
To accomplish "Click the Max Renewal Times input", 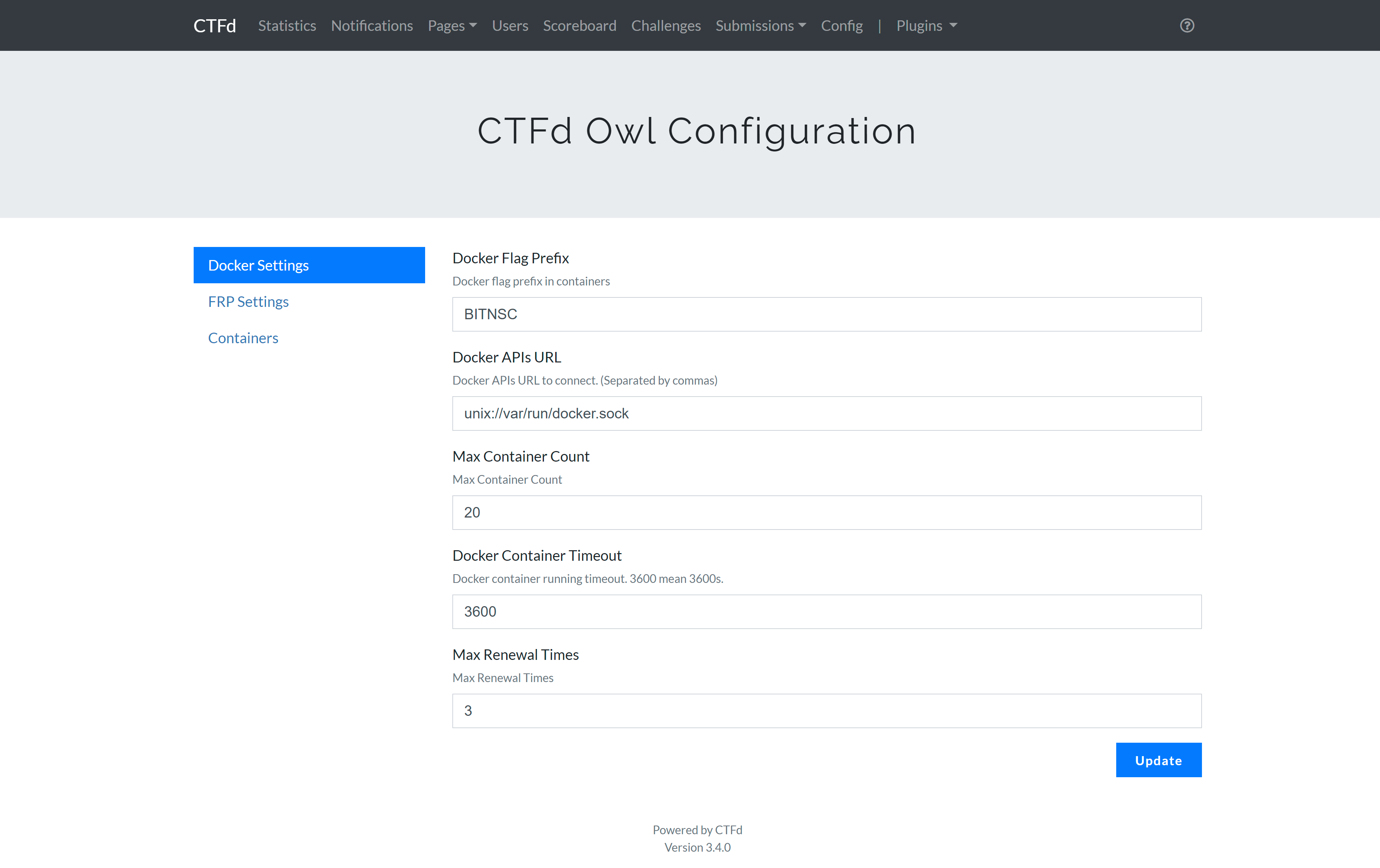I will coord(826,710).
